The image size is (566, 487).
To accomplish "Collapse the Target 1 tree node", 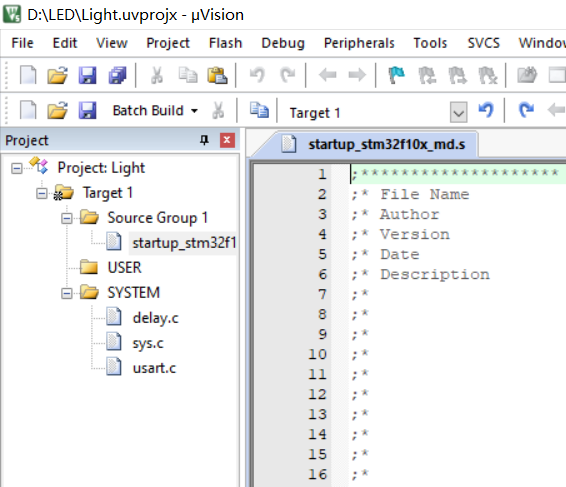I will (x=42, y=194).
